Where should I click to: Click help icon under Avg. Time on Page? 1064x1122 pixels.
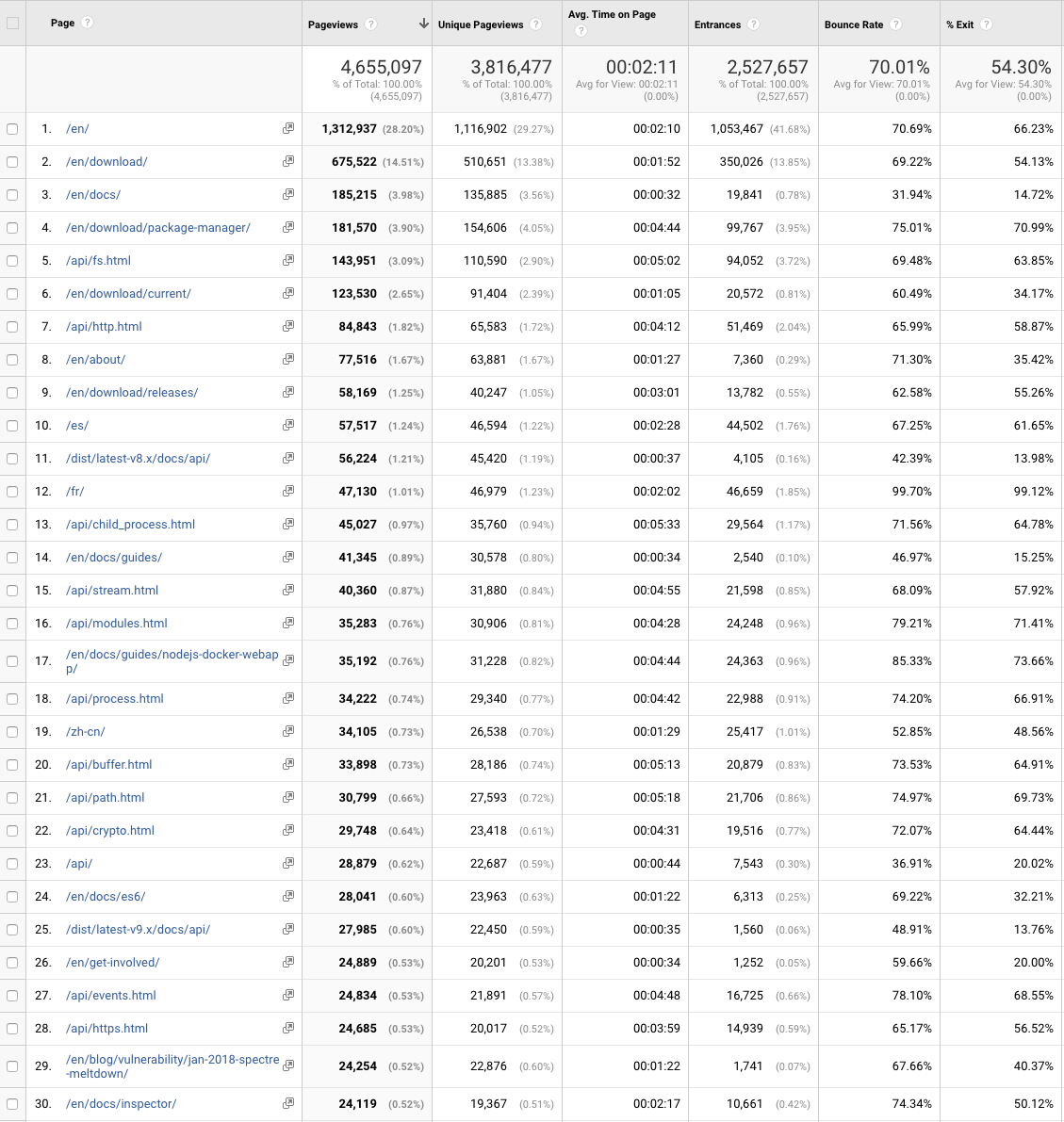581,31
